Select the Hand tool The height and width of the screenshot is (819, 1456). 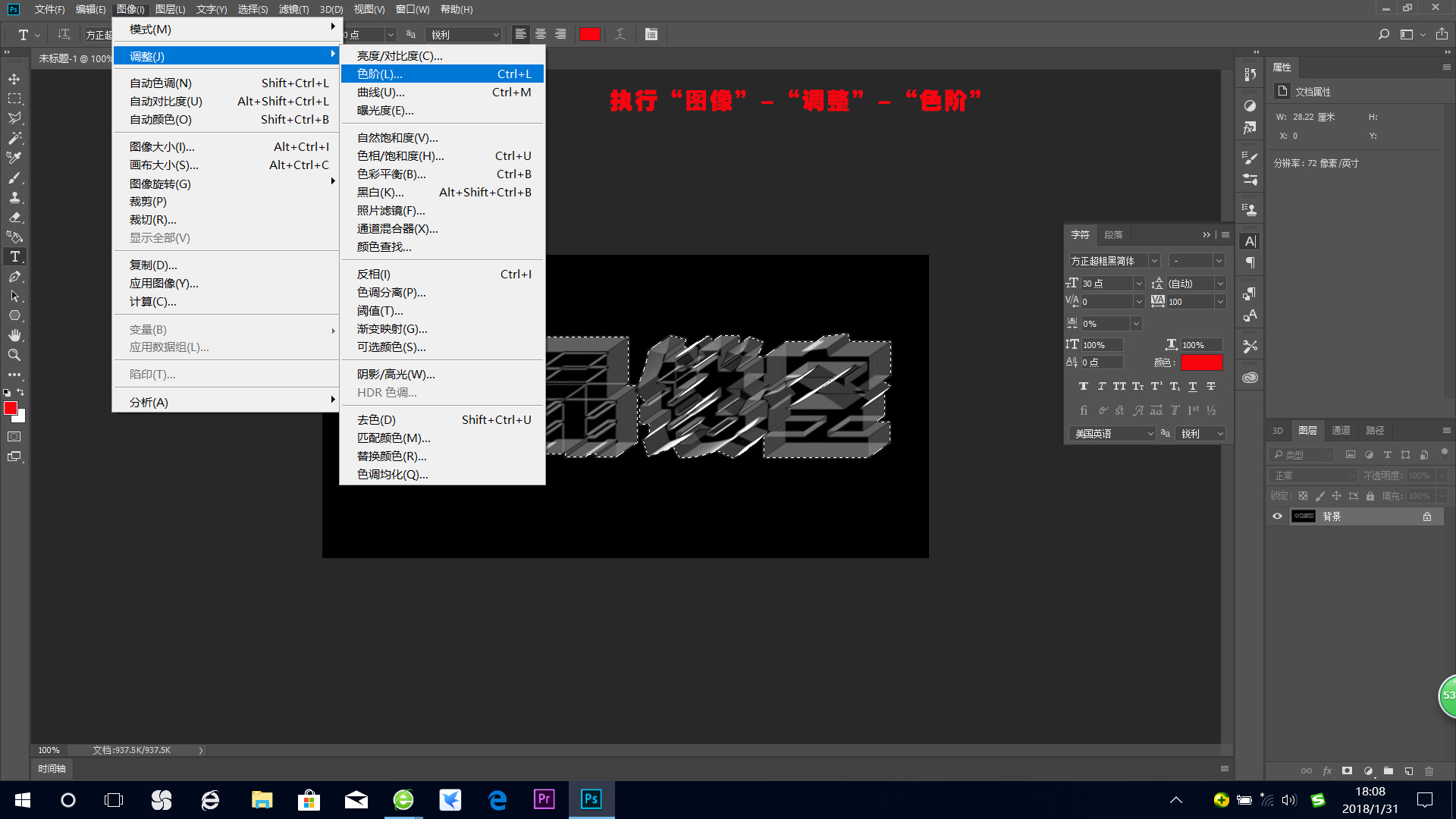14,334
